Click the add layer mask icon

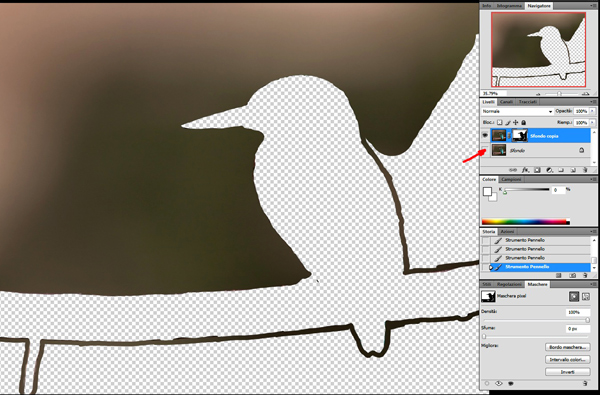(x=537, y=170)
